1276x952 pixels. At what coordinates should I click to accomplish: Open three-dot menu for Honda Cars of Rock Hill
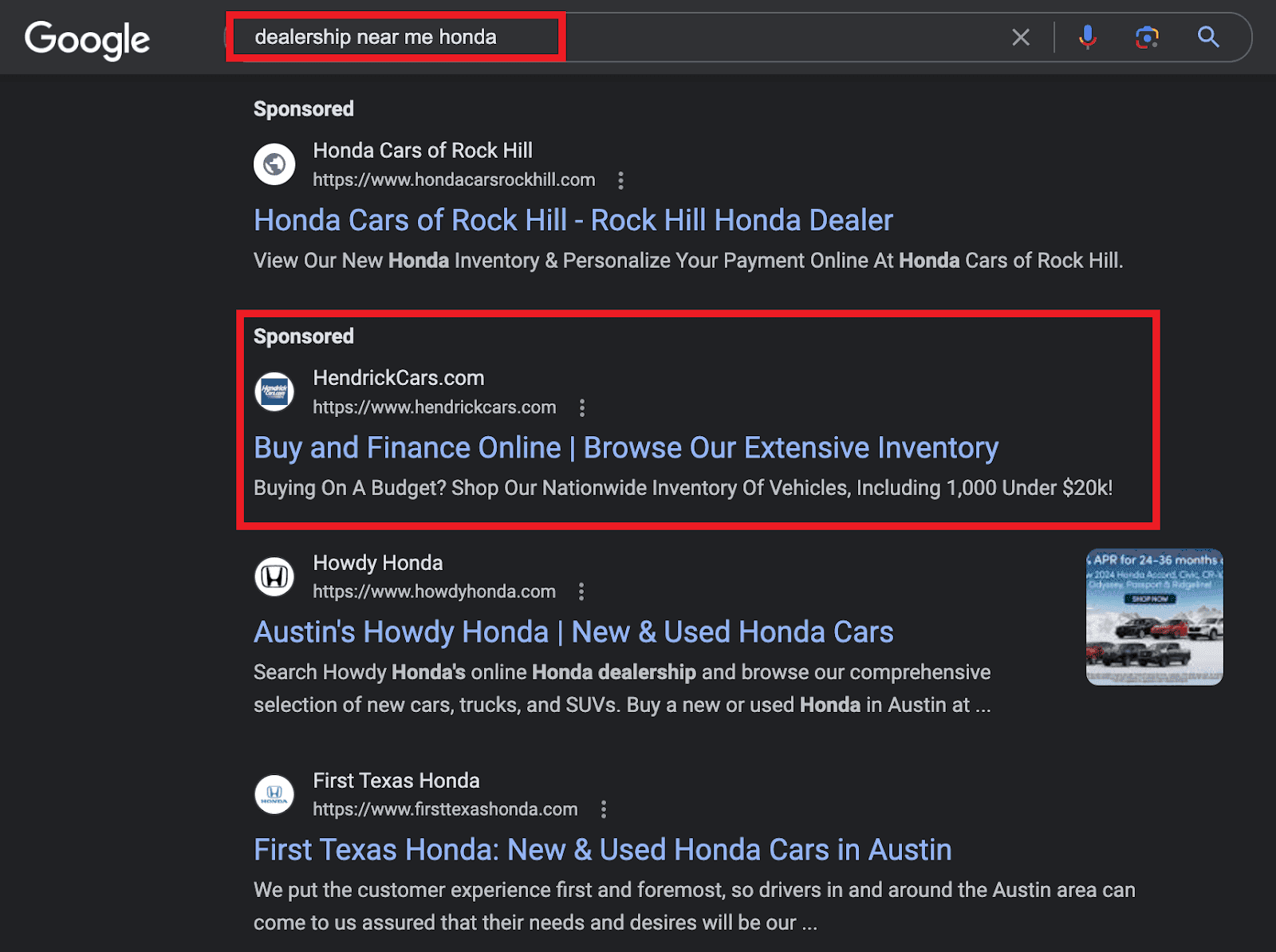pos(621,181)
